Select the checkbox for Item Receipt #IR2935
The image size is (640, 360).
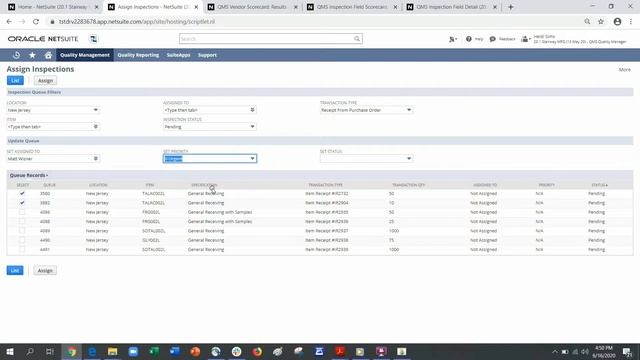click(22, 212)
